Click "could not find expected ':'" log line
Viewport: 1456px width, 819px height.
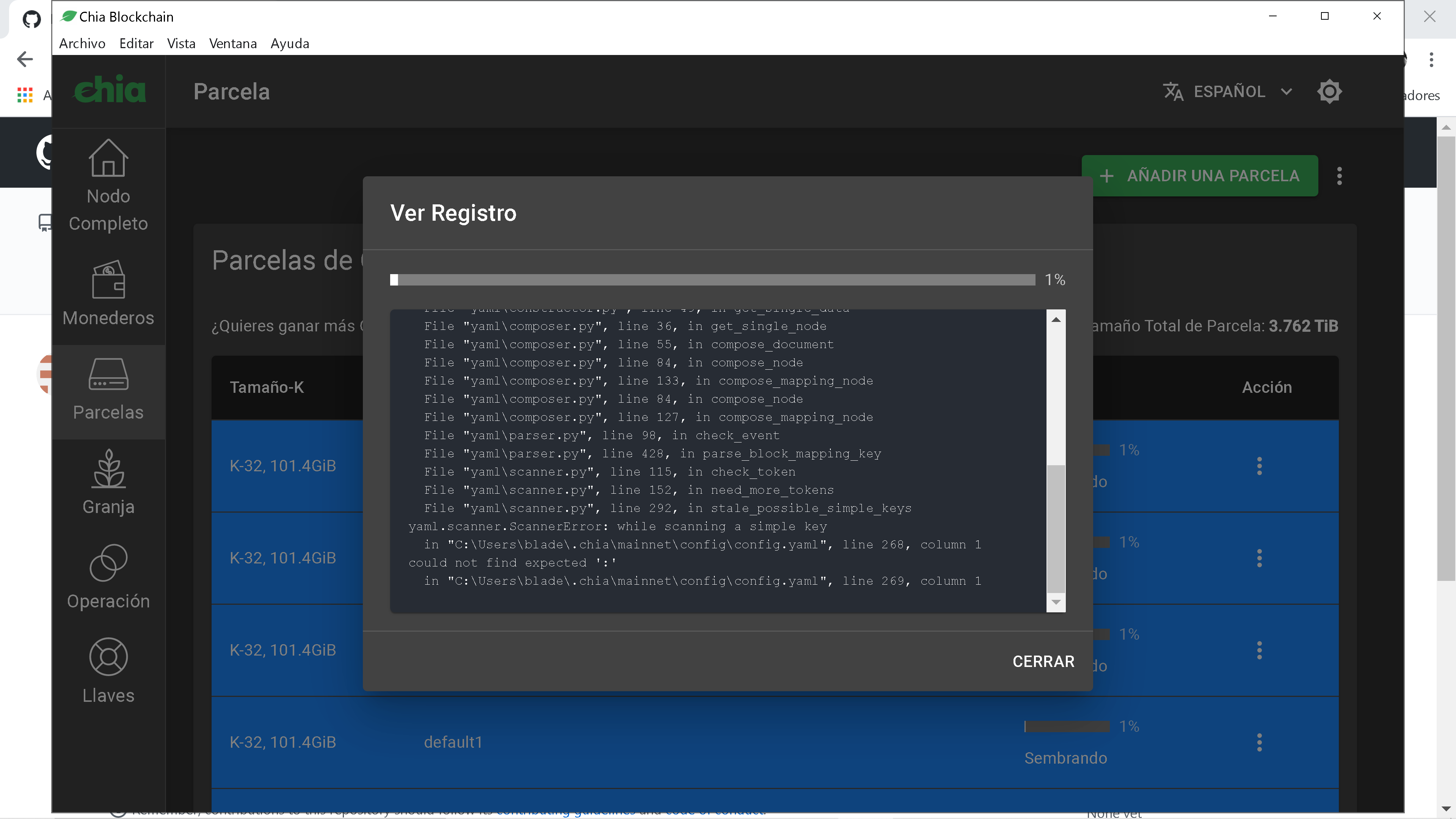click(x=512, y=563)
